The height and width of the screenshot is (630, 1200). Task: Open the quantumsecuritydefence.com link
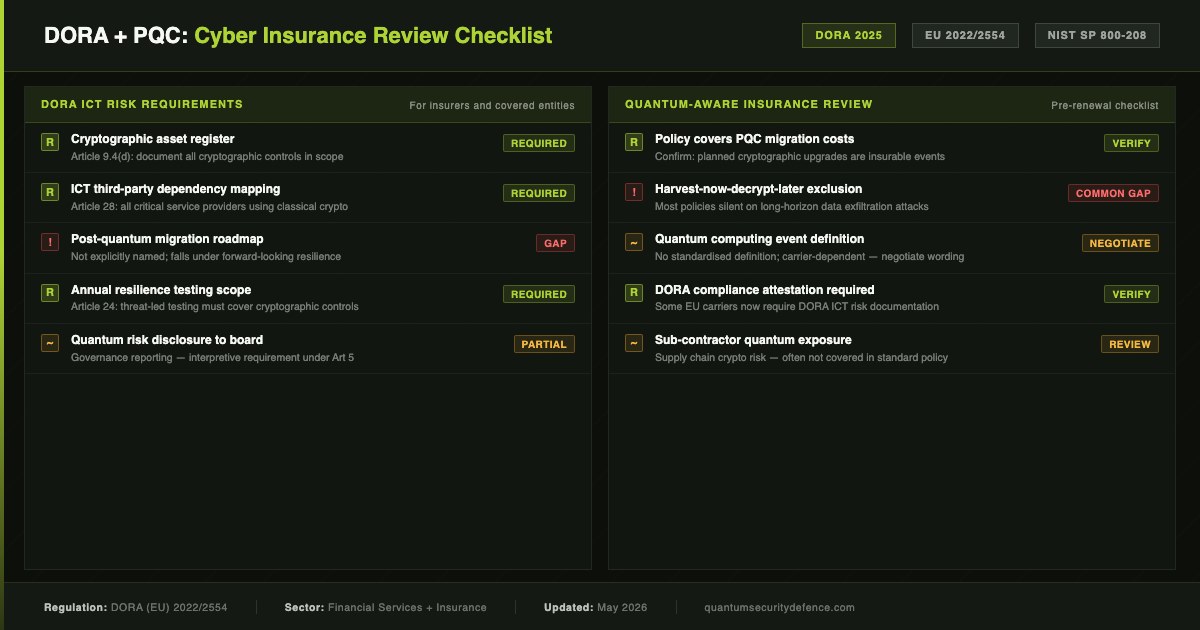point(779,607)
